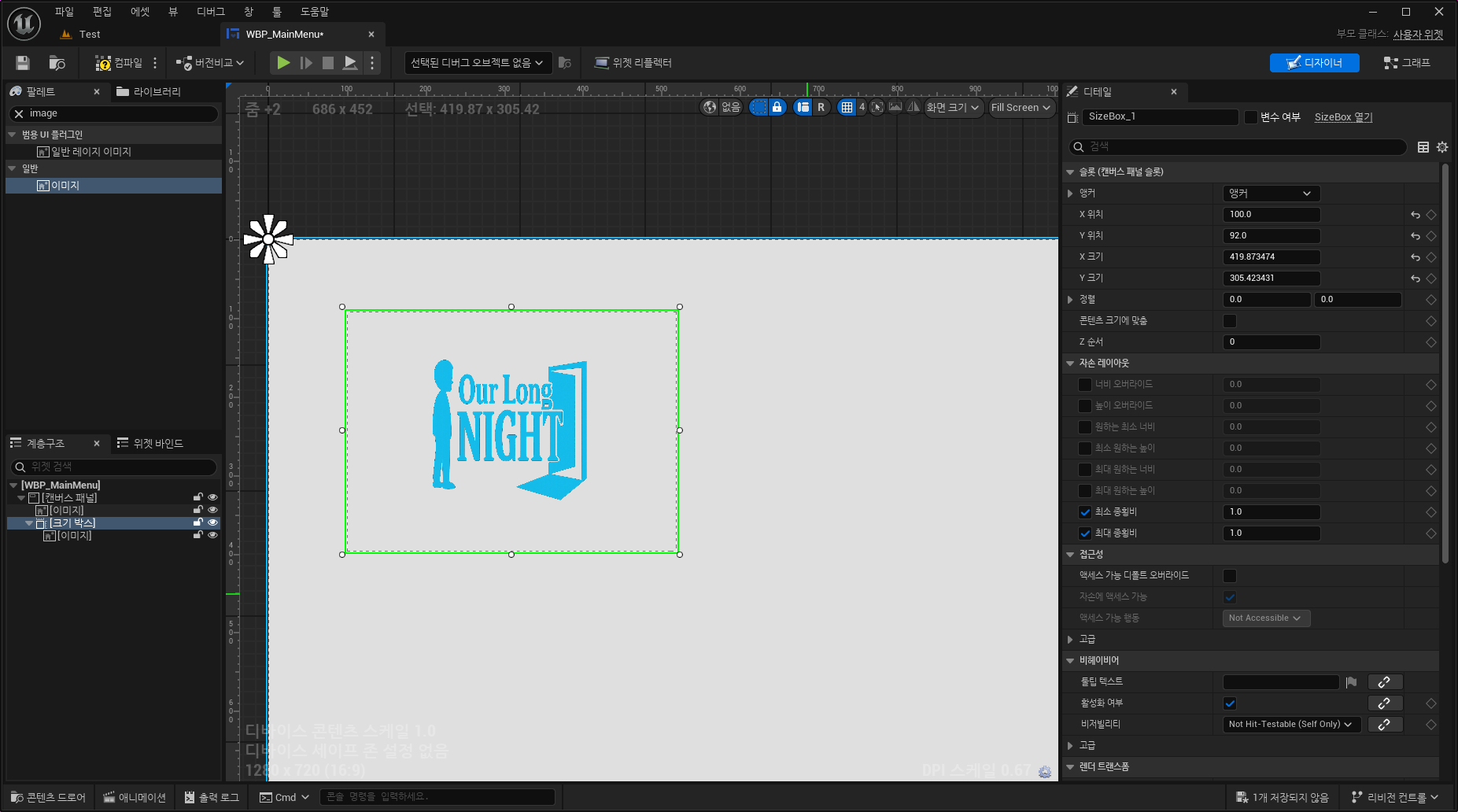The image size is (1458, 812).
Task: Open the Fill Screen dropdown
Action: [1021, 108]
